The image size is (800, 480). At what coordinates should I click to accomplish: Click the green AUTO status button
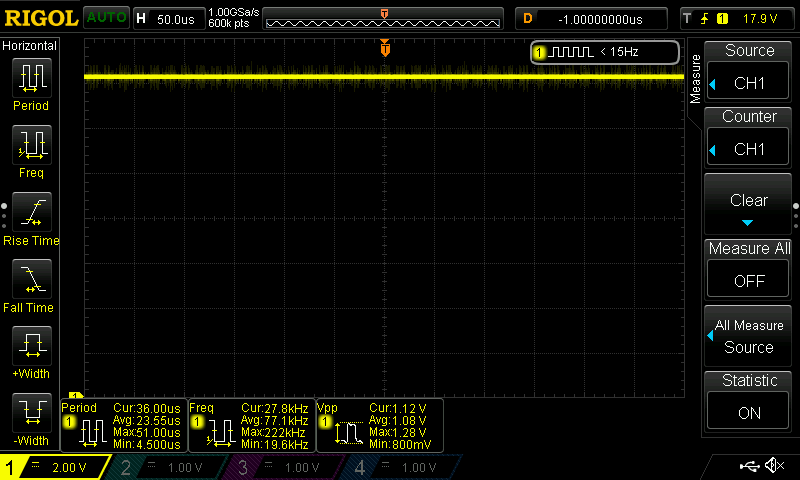[105, 18]
